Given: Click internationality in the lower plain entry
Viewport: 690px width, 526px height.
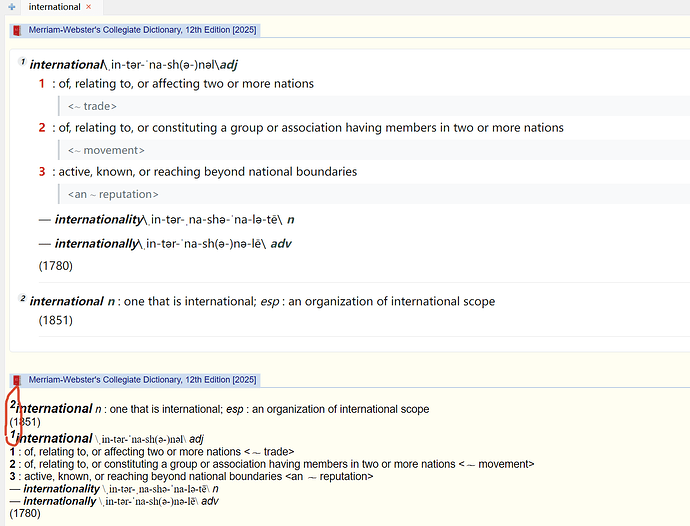Looking at the screenshot, I should click(x=61, y=489).
